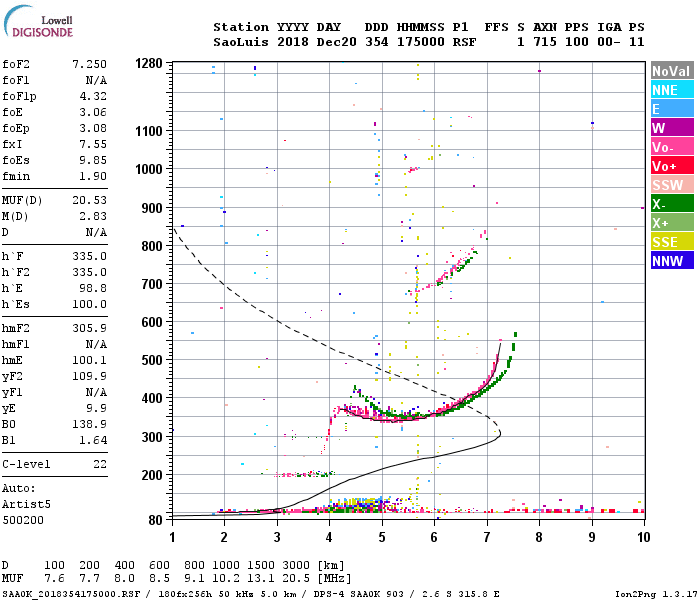Click the h`Es value 100.0
This screenshot has width=700, height=600.
pos(89,304)
